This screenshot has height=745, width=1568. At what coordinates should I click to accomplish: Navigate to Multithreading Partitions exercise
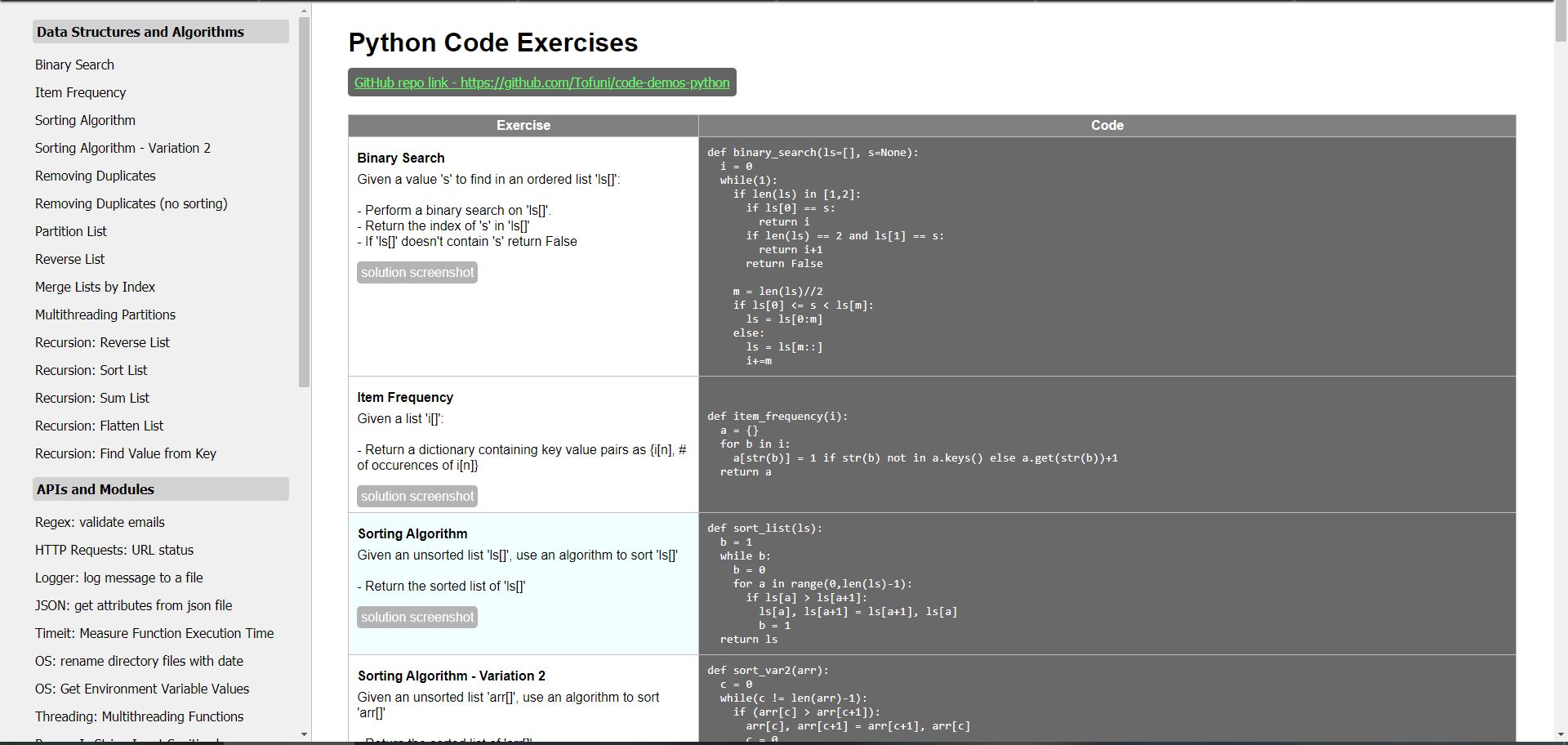click(105, 315)
